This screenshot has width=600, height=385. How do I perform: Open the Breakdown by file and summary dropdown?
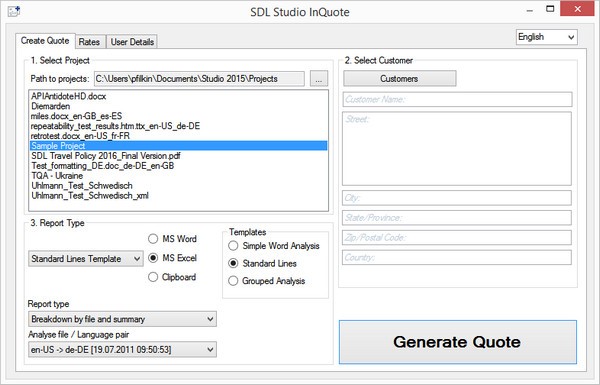point(122,319)
